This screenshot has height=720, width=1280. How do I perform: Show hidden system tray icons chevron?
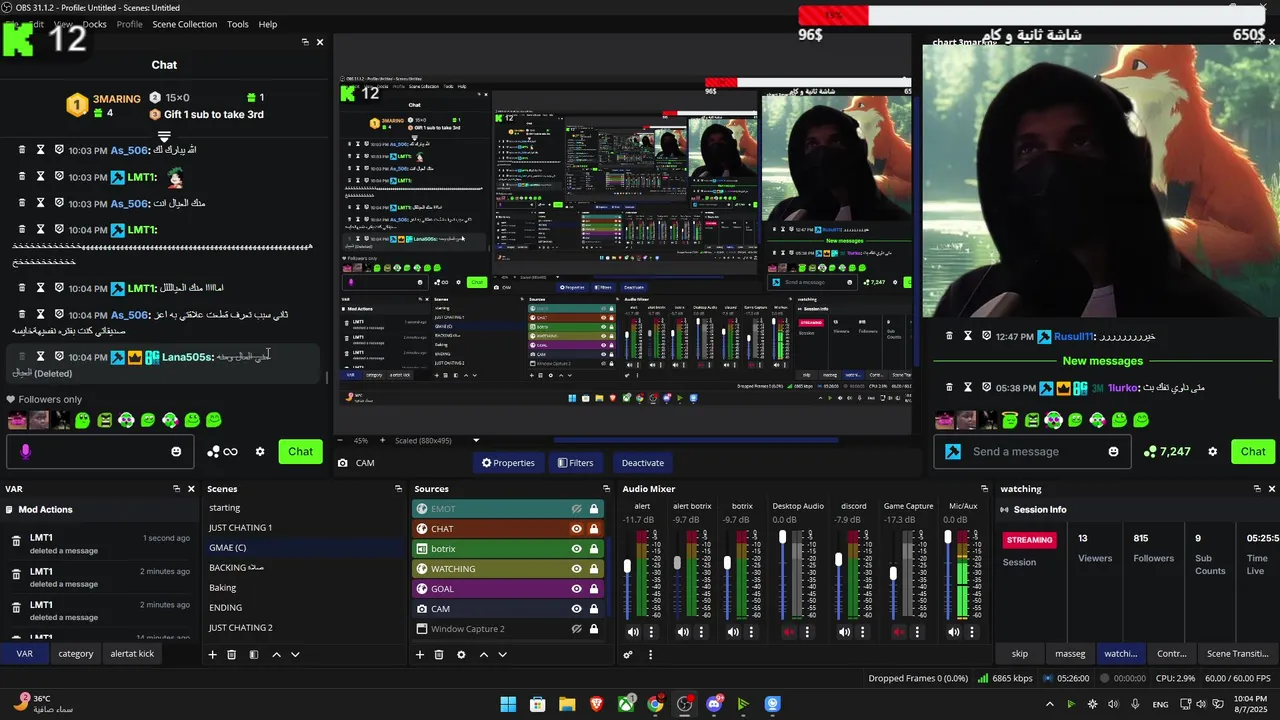pos(1049,704)
